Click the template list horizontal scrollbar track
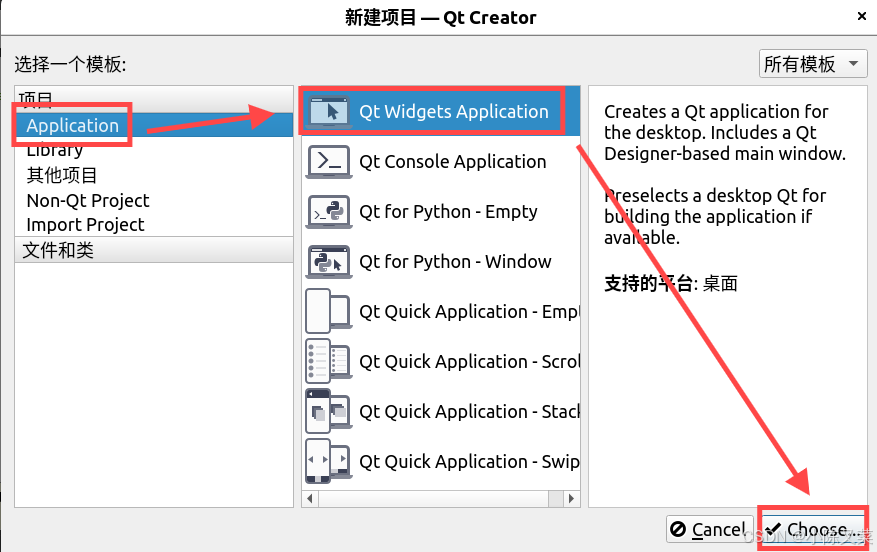 point(441,498)
